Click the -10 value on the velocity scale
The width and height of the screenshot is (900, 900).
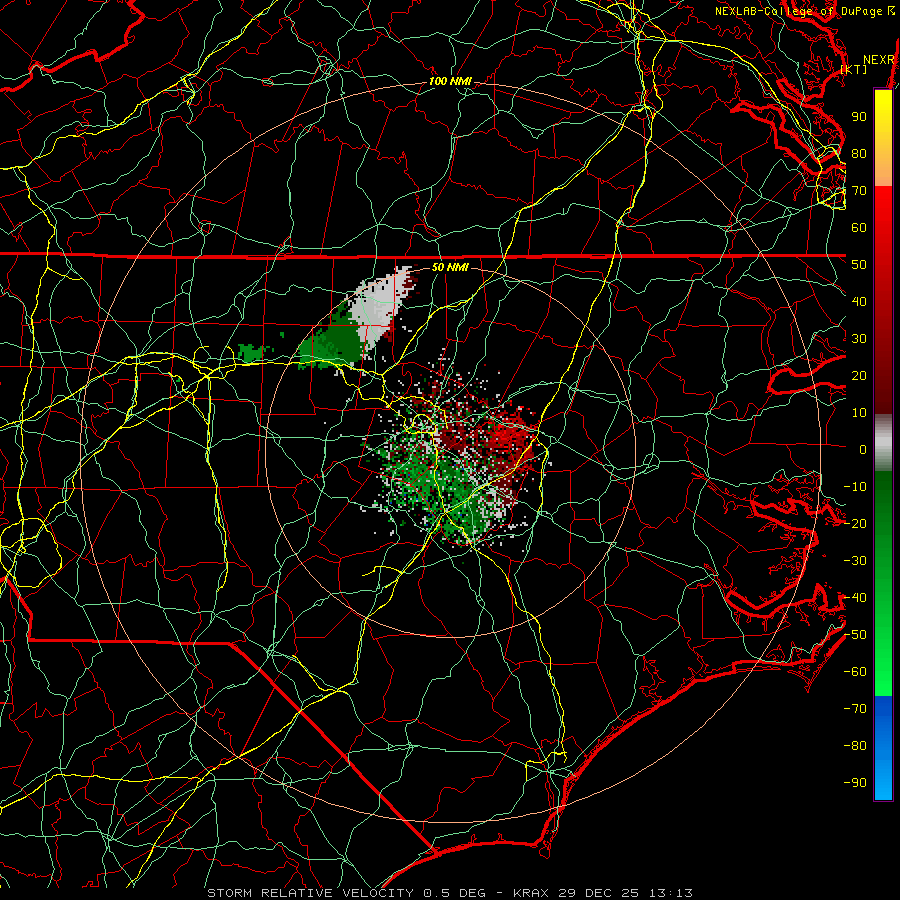pyautogui.click(x=855, y=487)
